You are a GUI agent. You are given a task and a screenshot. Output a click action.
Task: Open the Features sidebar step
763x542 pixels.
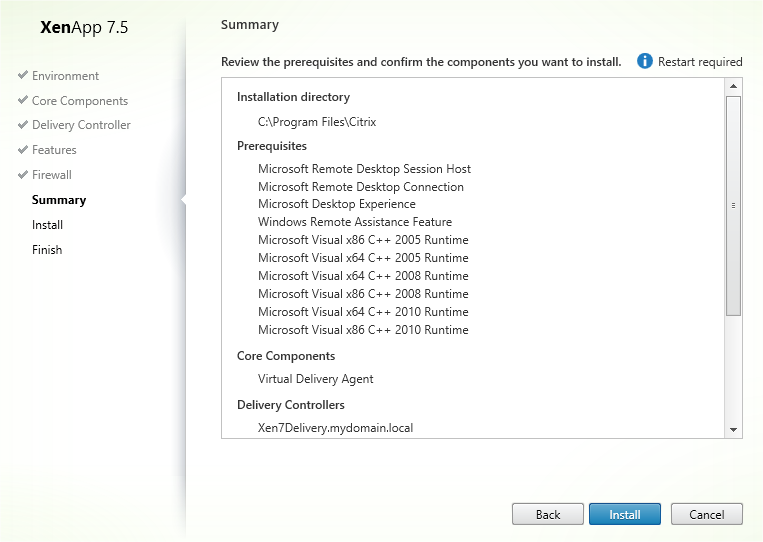tap(54, 150)
